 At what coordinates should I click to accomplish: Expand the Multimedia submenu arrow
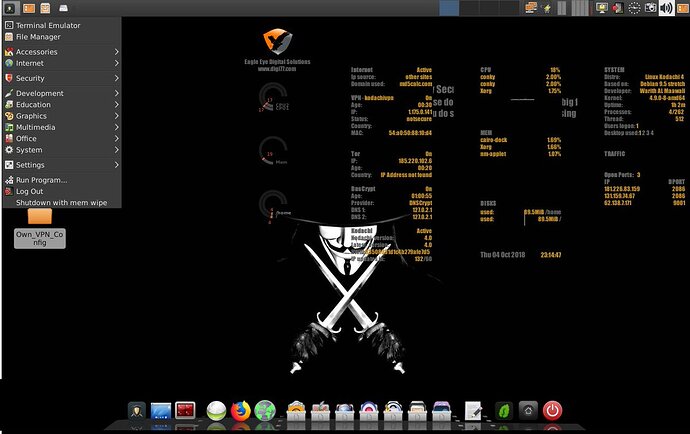click(x=117, y=127)
